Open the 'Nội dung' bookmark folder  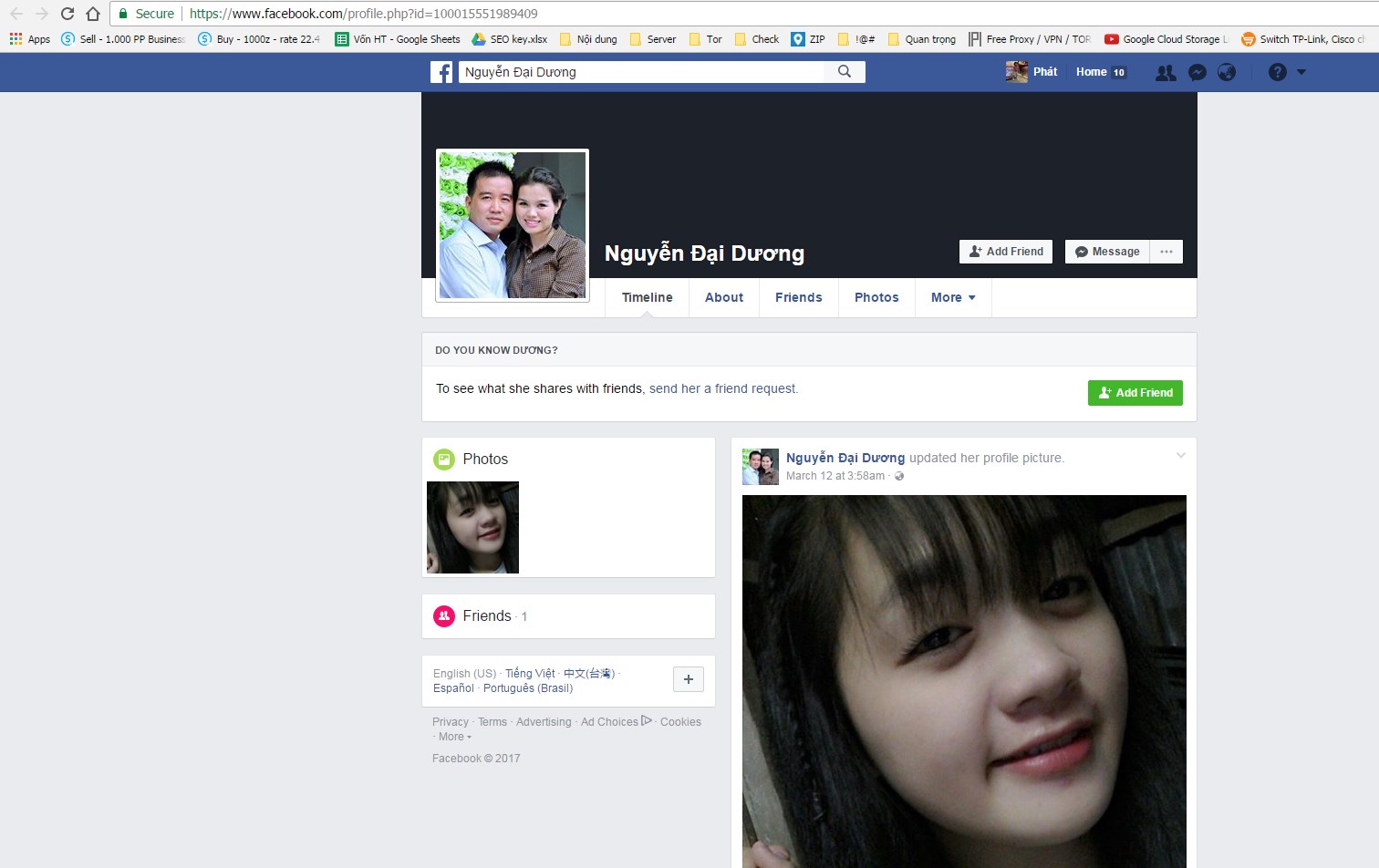(x=588, y=39)
